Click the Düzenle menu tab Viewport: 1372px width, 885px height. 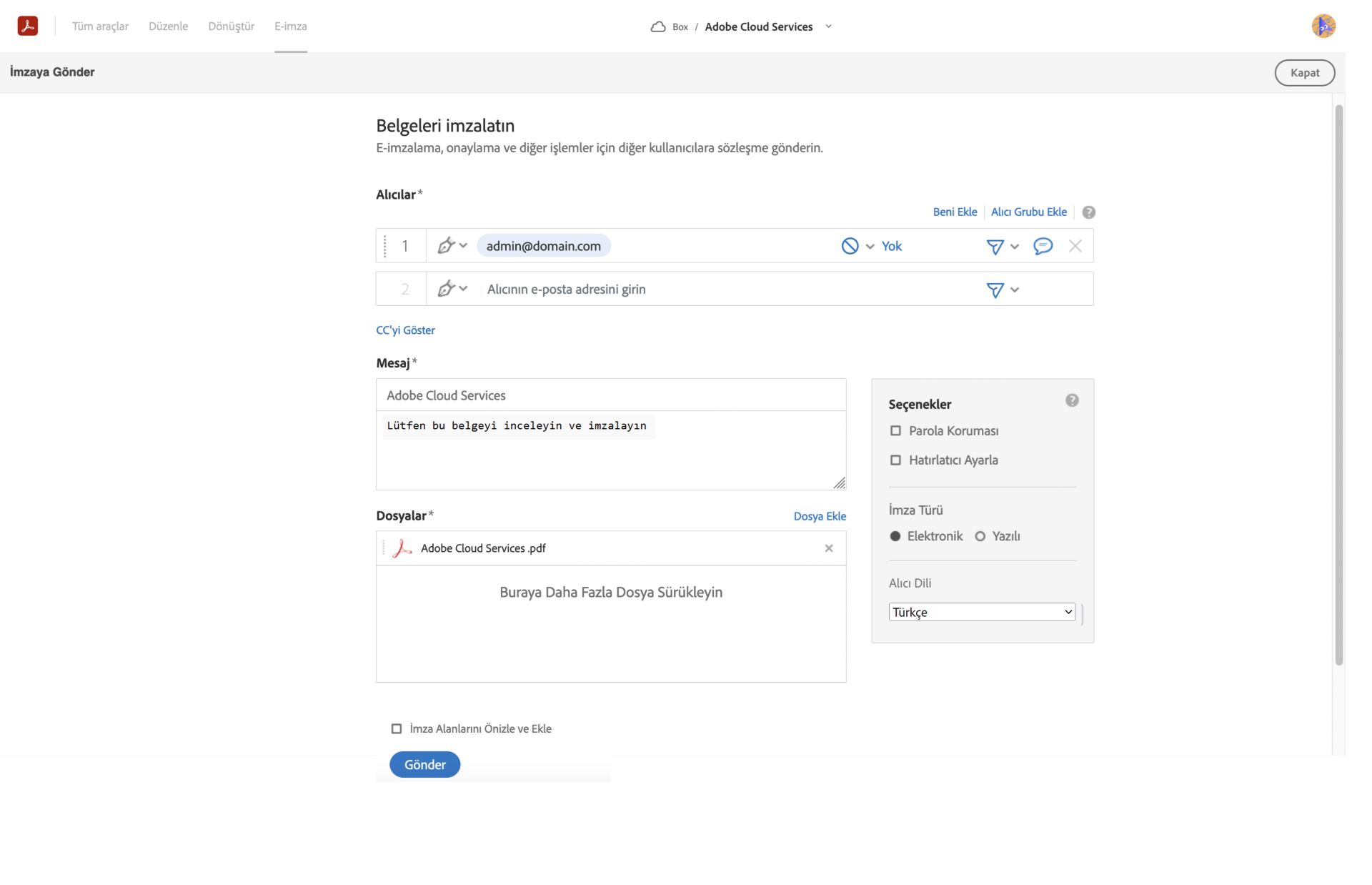pyautogui.click(x=168, y=26)
